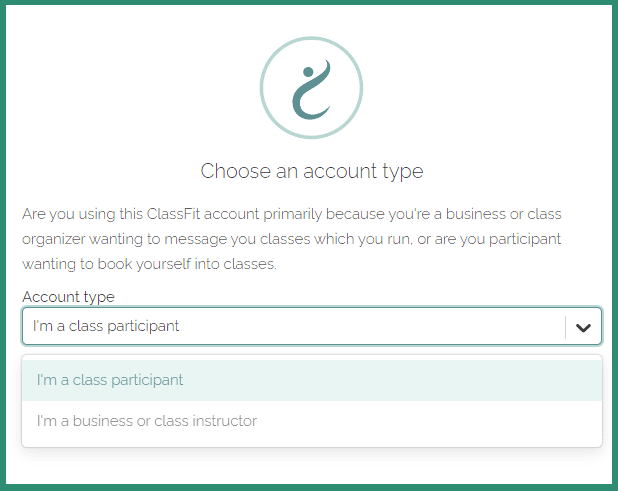Collapse the Account type dropdown list
Image resolution: width=618 pixels, height=491 pixels.
(584, 327)
